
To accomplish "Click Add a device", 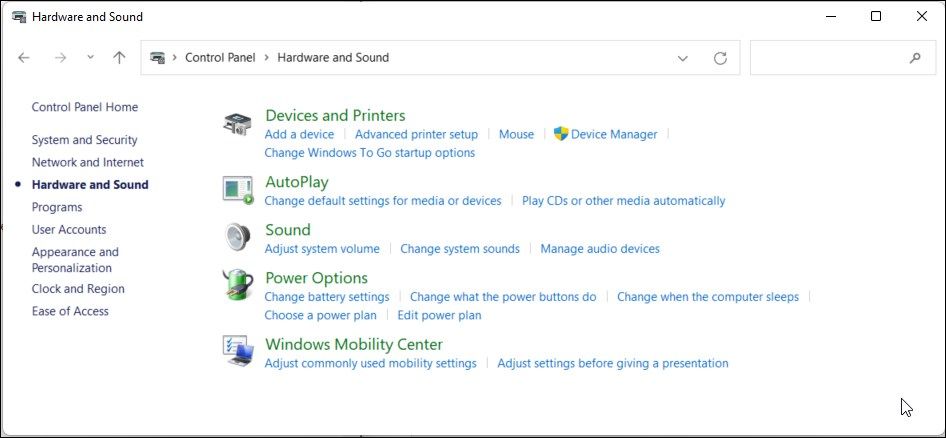I will (299, 135).
